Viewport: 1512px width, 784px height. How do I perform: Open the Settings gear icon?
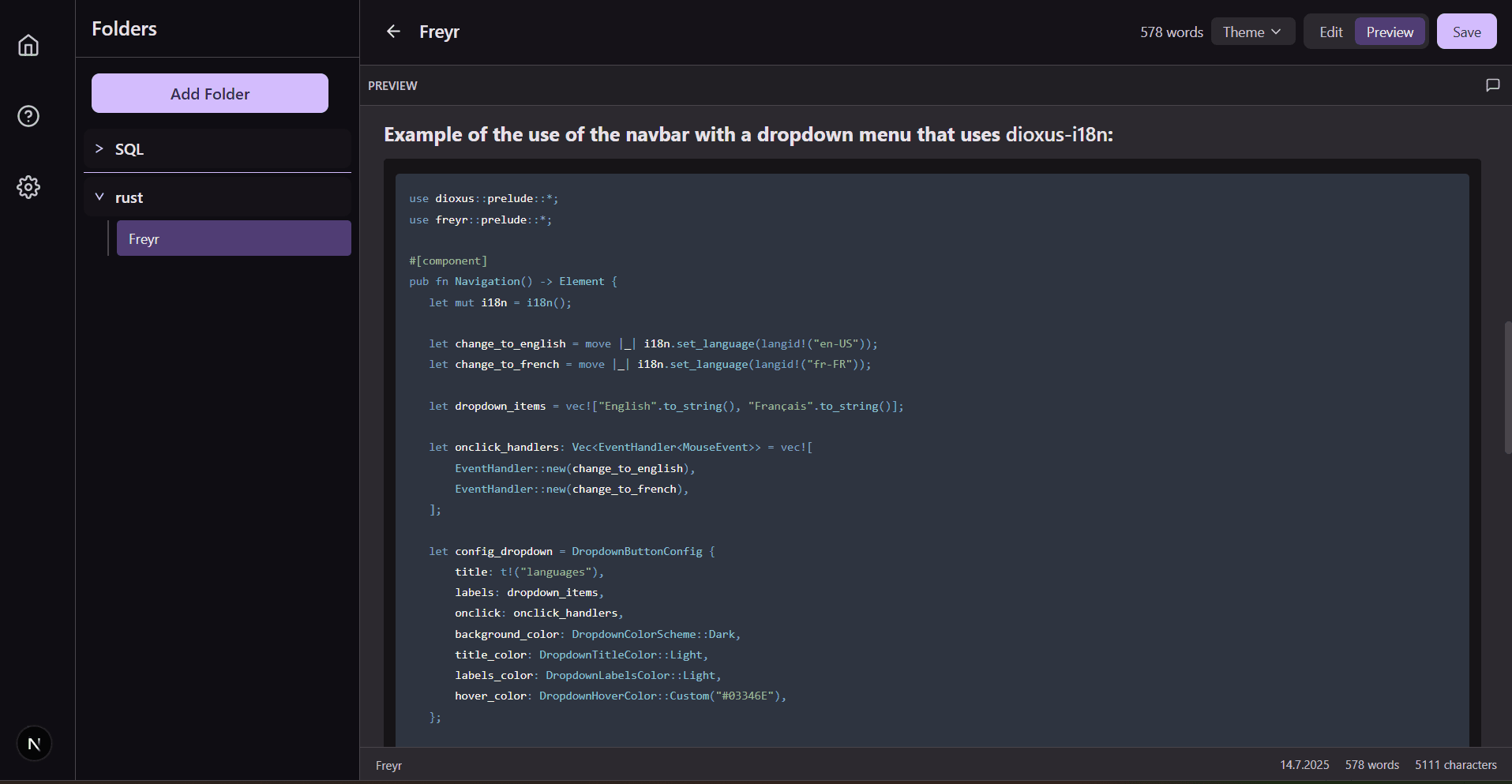click(28, 187)
